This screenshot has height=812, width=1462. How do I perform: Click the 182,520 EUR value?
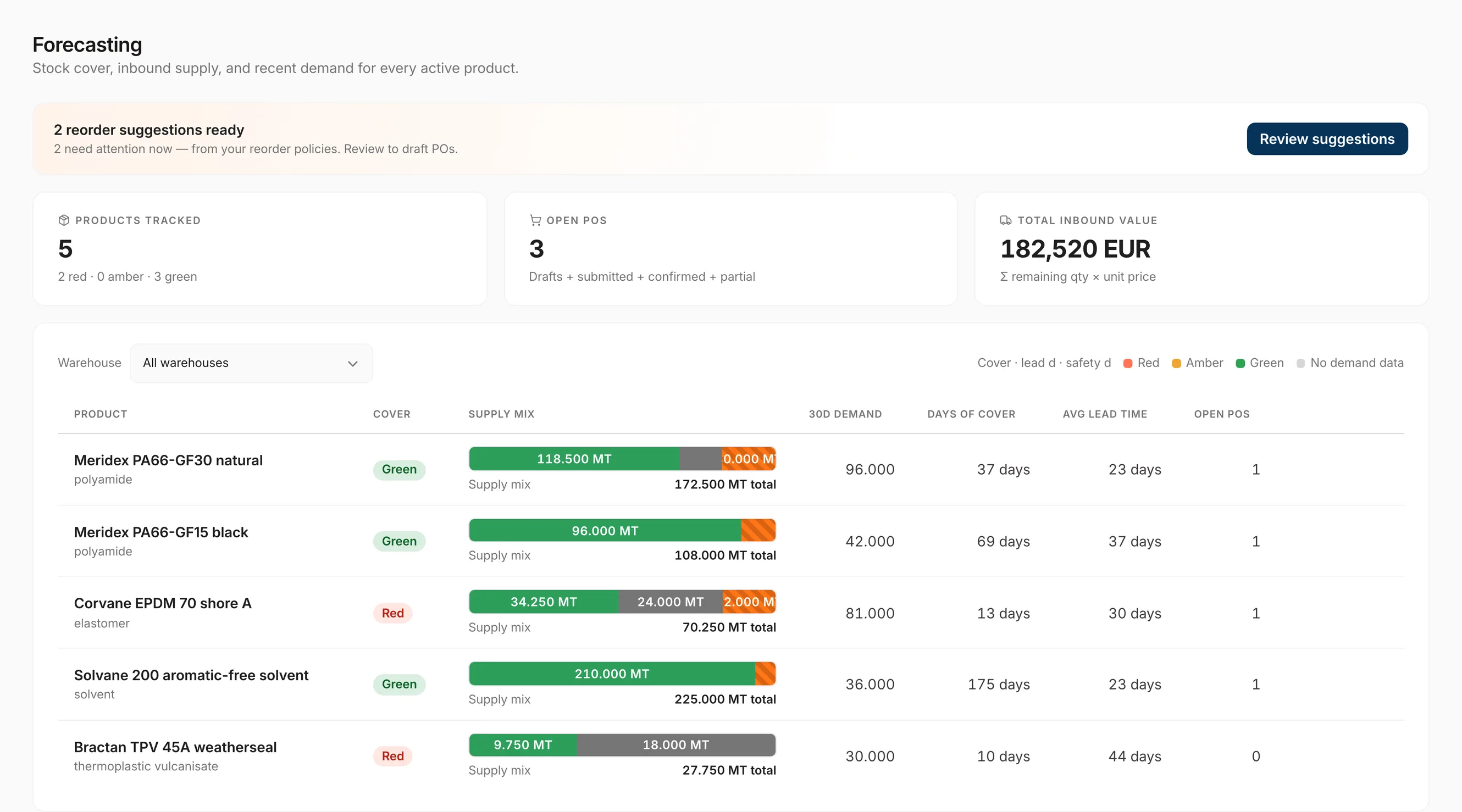point(1075,249)
